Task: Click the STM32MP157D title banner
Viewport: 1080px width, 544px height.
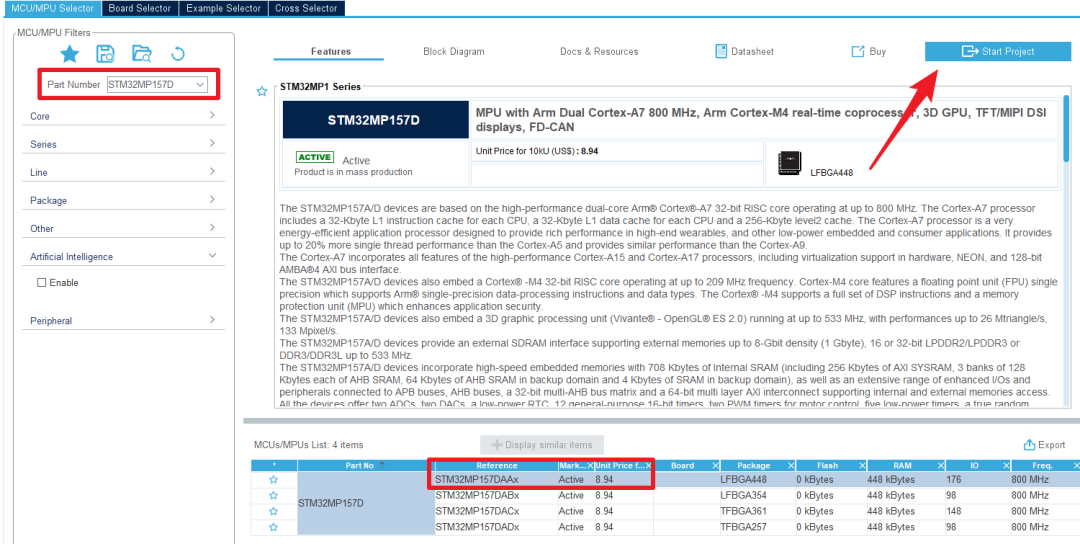Action: 374,121
